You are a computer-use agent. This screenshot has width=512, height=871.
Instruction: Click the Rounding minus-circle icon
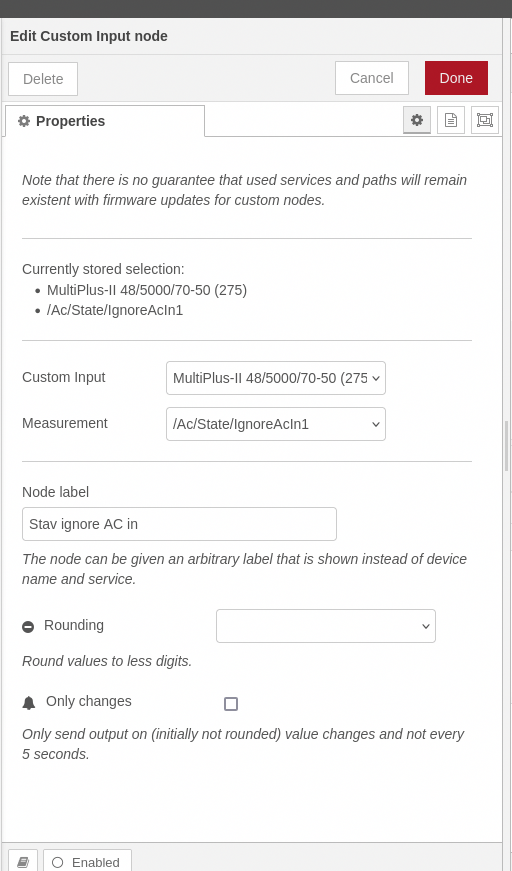28,627
